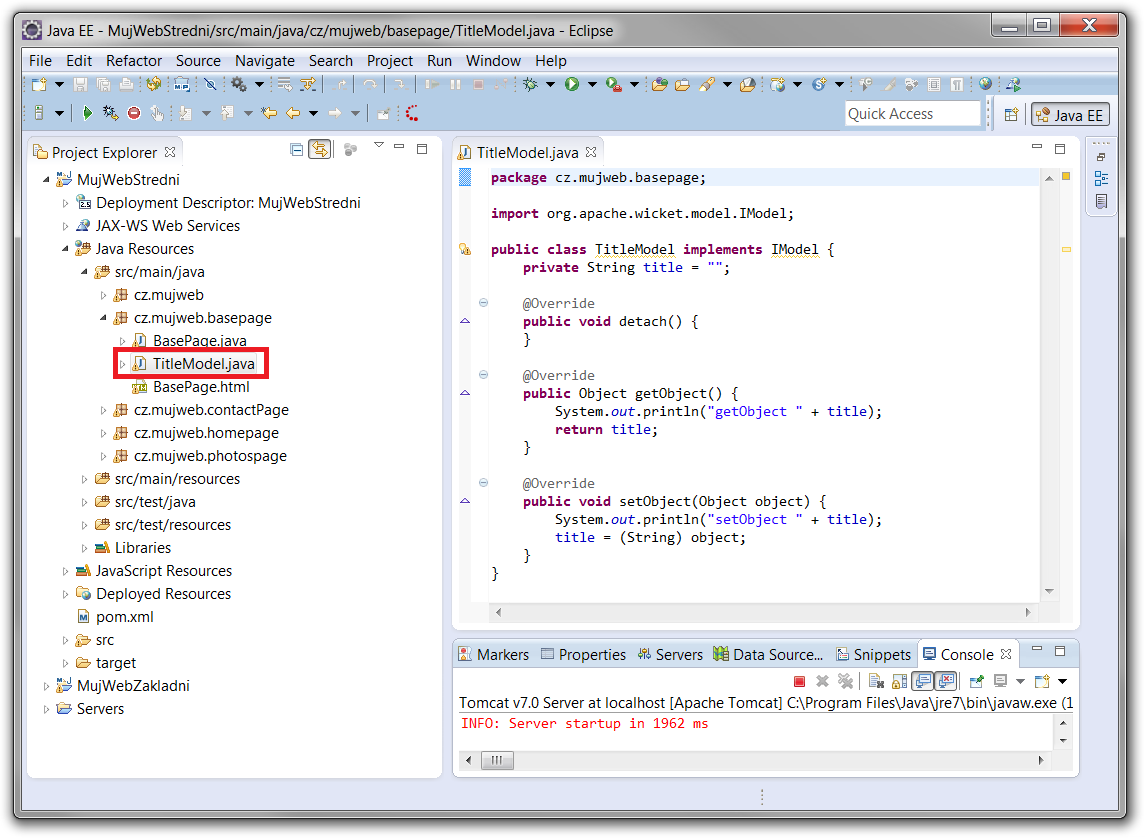
Task: Click the Quick Access search field
Action: 912,114
